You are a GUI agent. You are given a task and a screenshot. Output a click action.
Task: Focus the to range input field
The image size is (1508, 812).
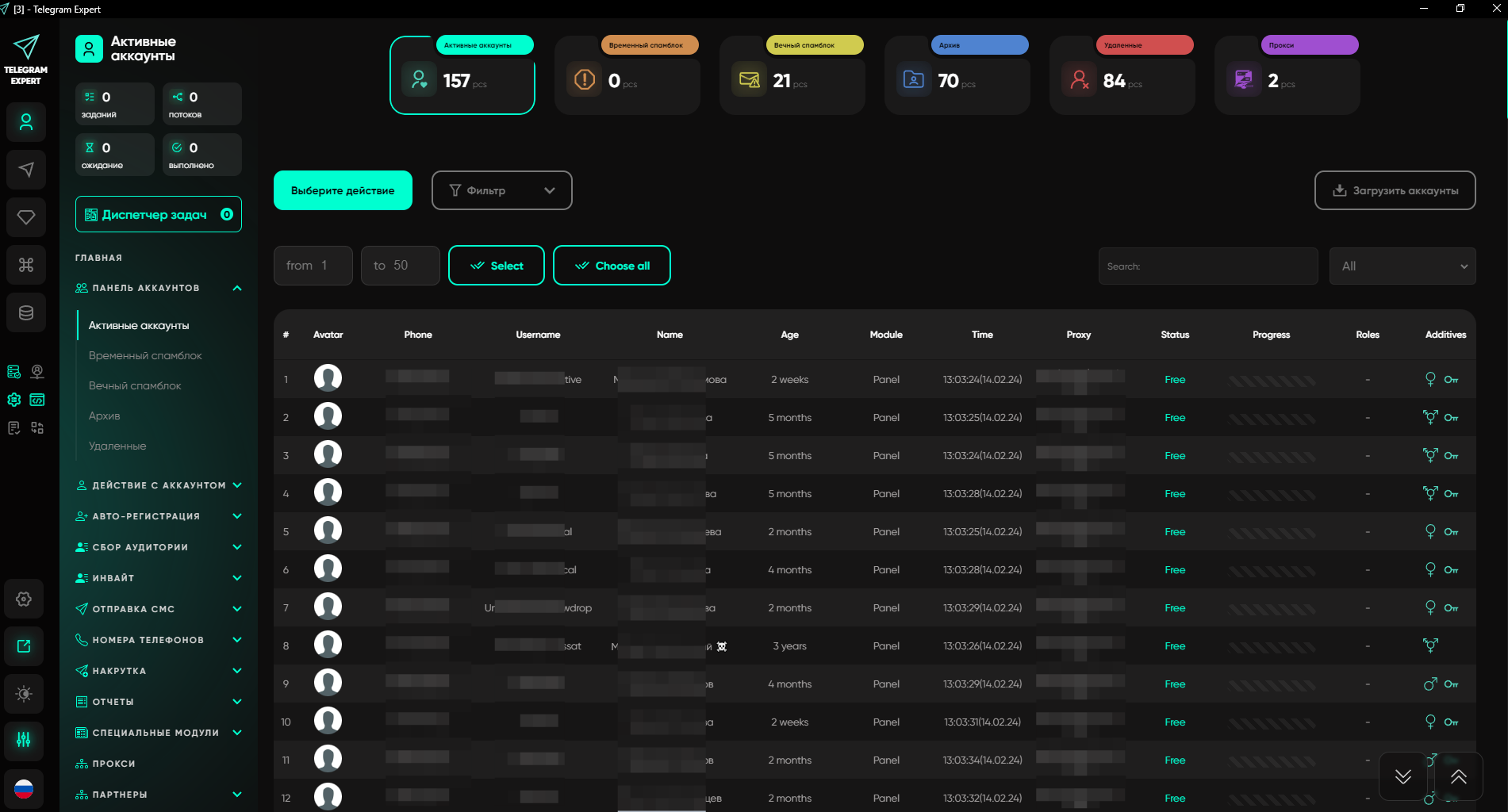click(x=401, y=266)
